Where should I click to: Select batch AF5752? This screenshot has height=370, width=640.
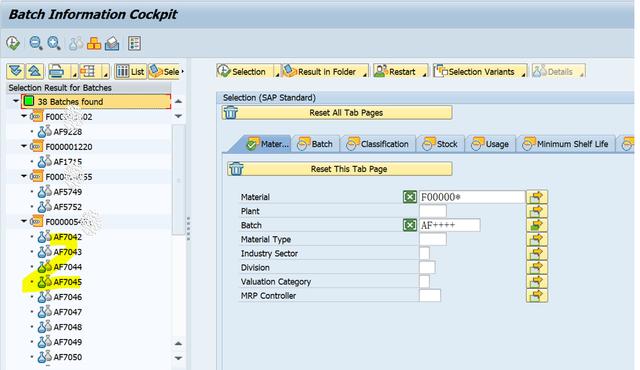click(x=68, y=207)
